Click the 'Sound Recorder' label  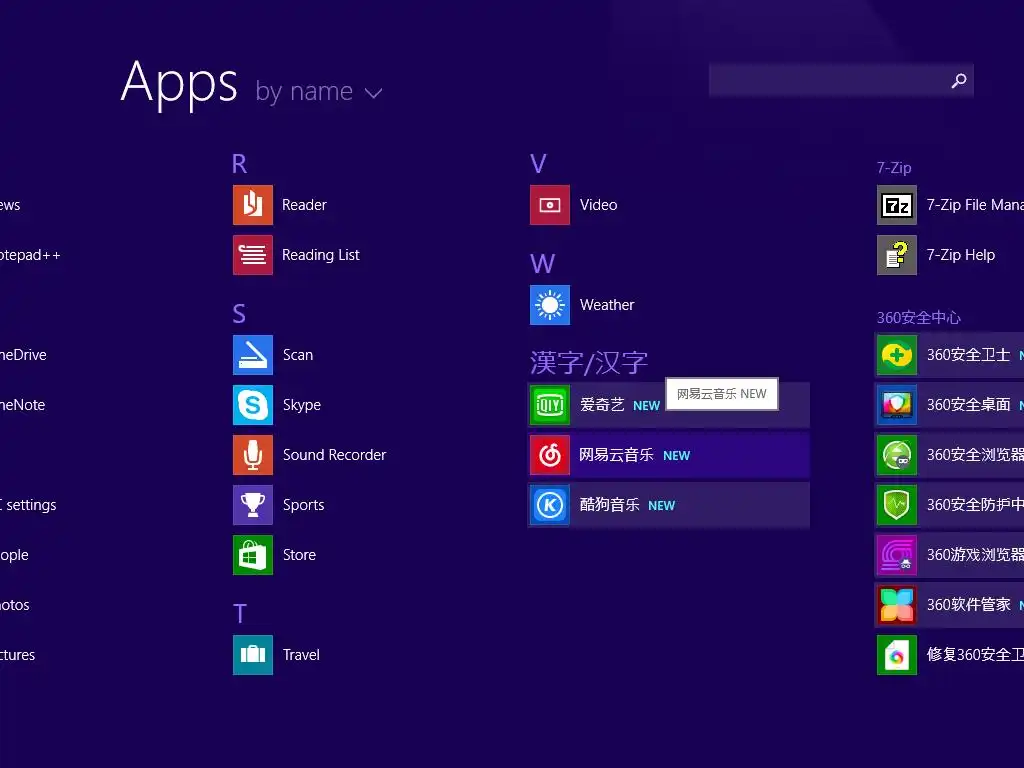[334, 455]
